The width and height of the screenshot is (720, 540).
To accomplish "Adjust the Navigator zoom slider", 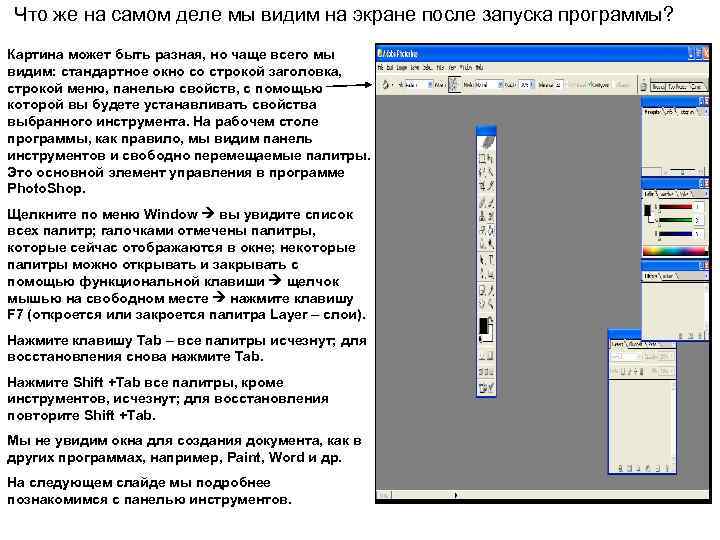I will [x=681, y=172].
